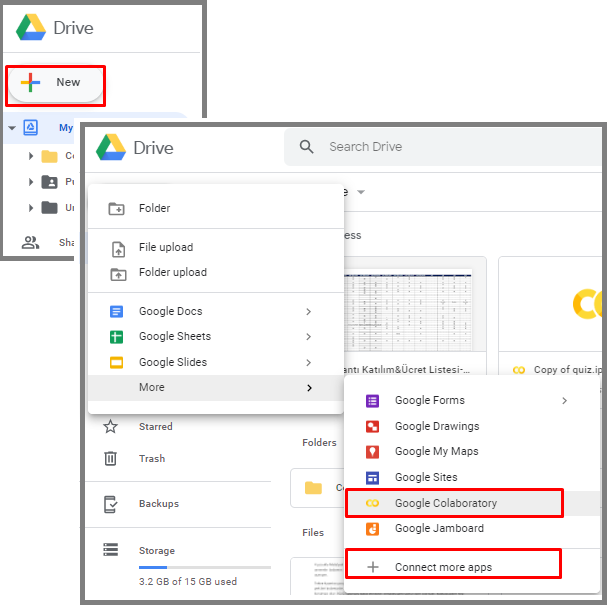This screenshot has height=609, width=611.
Task: Expand Google Forms submenu chevron
Action: pos(565,401)
